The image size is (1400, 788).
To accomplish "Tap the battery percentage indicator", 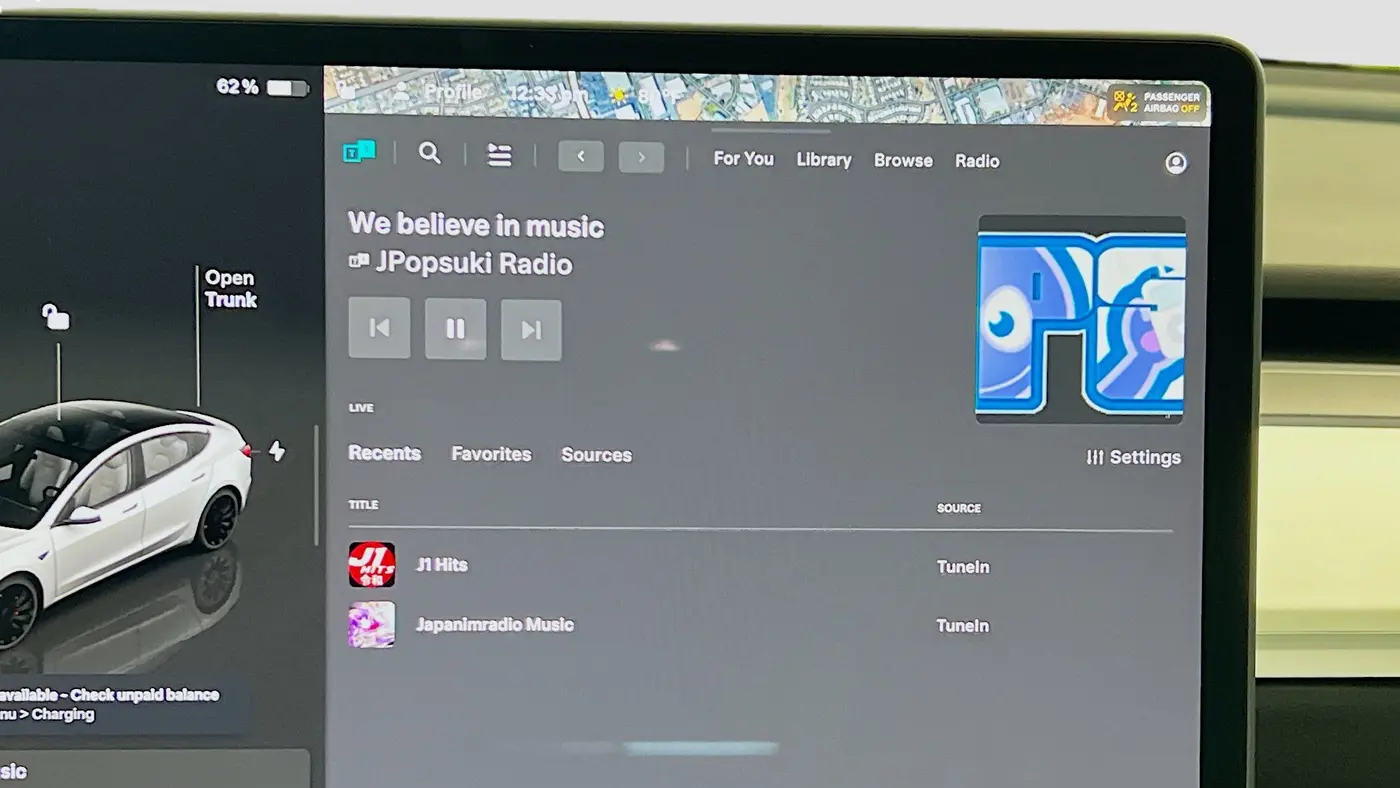I will click(x=262, y=87).
